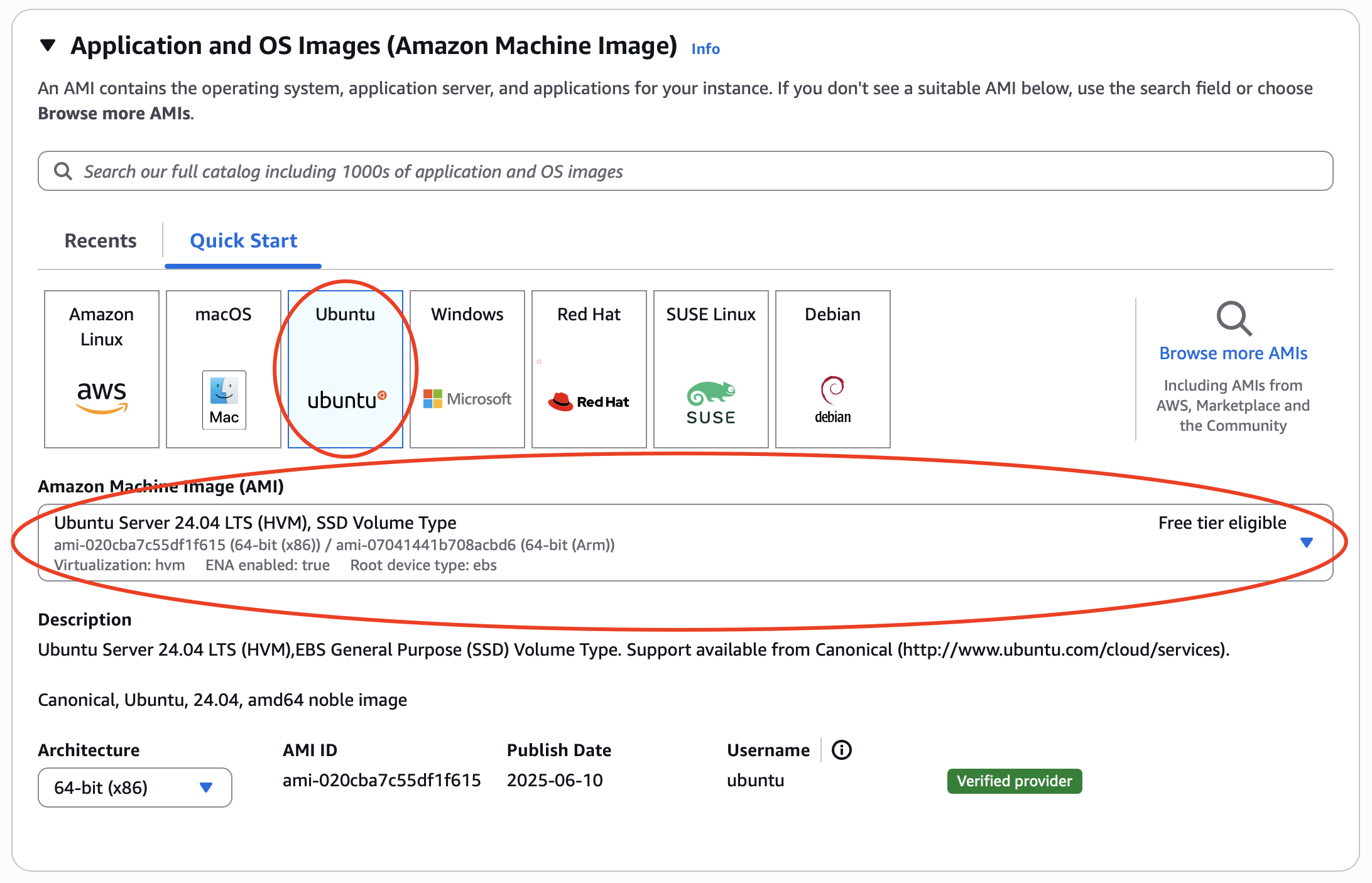Select the Debian AMI tile
This screenshot has width=1372, height=883.
pos(833,369)
